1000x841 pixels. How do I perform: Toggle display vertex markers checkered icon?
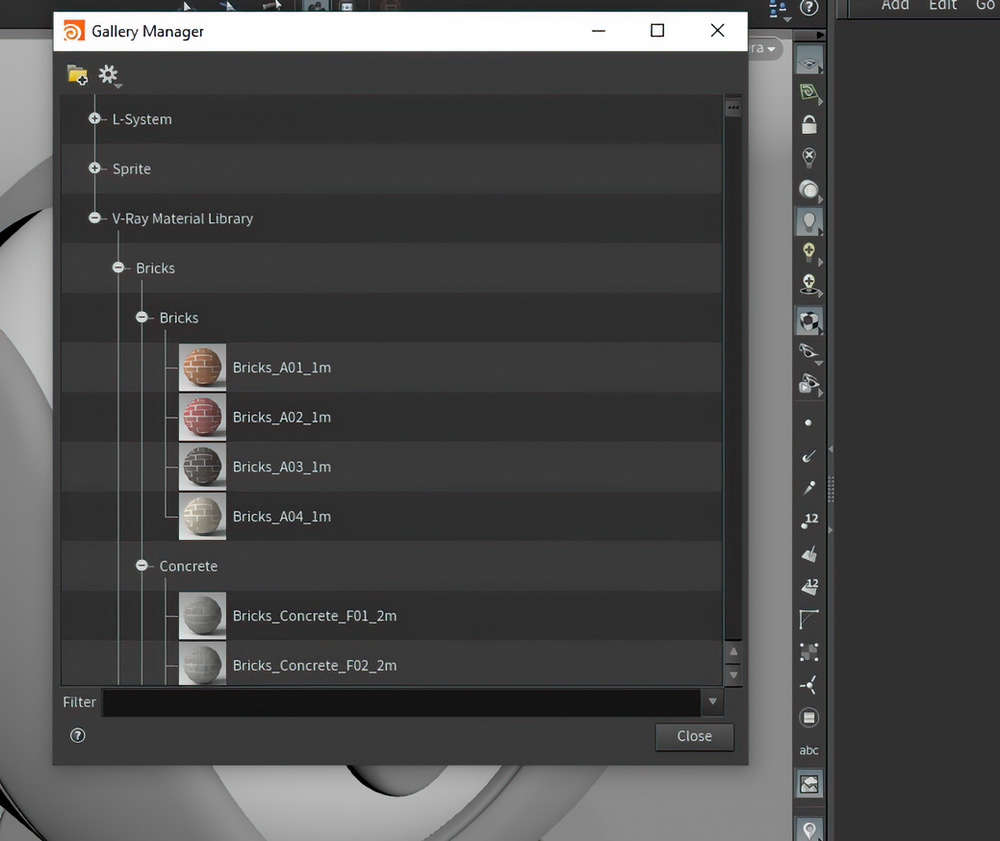click(x=809, y=652)
